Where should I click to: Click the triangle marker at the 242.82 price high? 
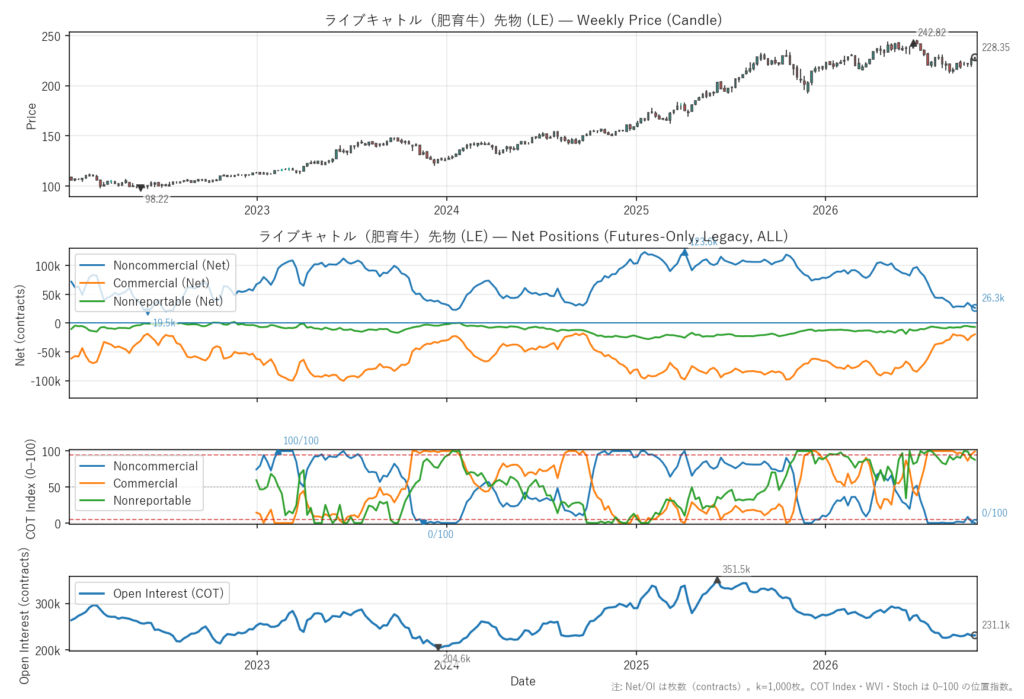(x=914, y=43)
